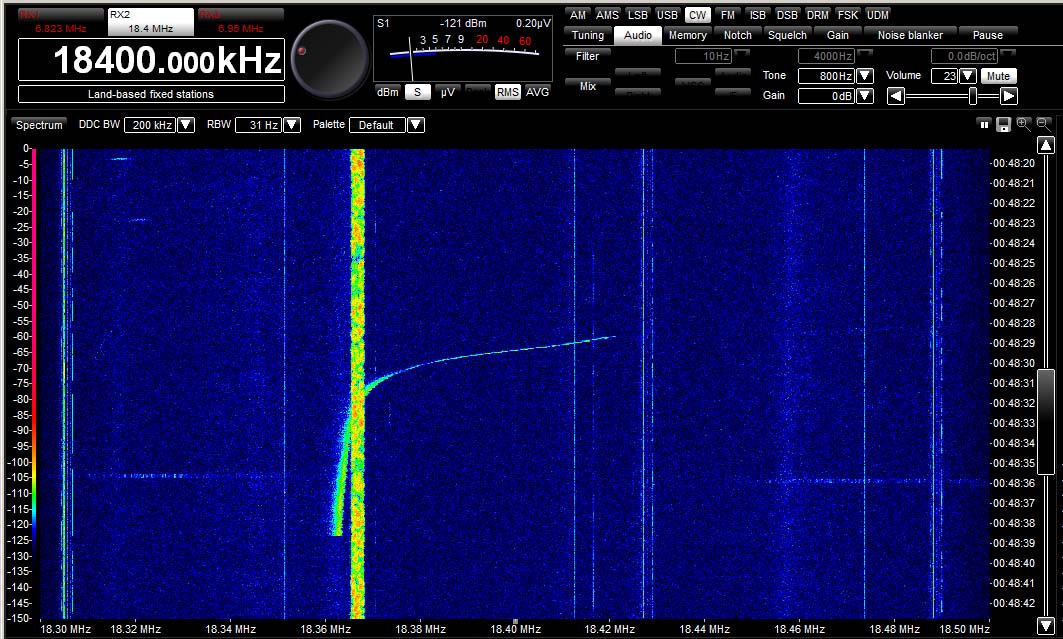1063x639 pixels.
Task: Open Volume value dropdown
Action: (968, 76)
